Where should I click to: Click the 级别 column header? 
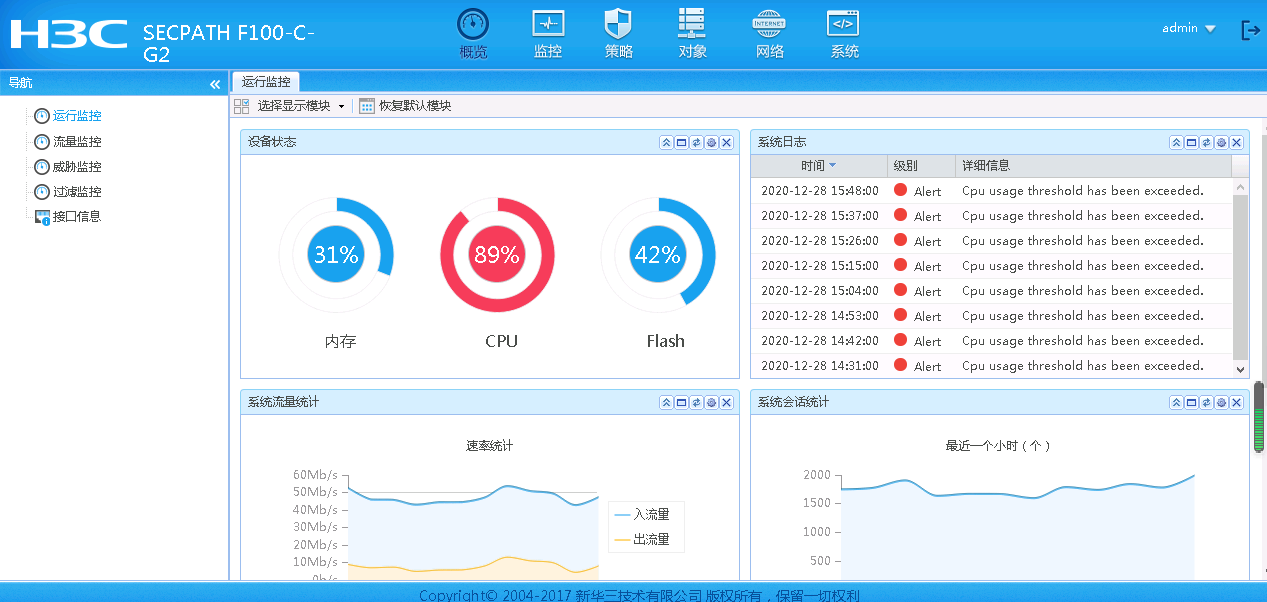click(921, 166)
